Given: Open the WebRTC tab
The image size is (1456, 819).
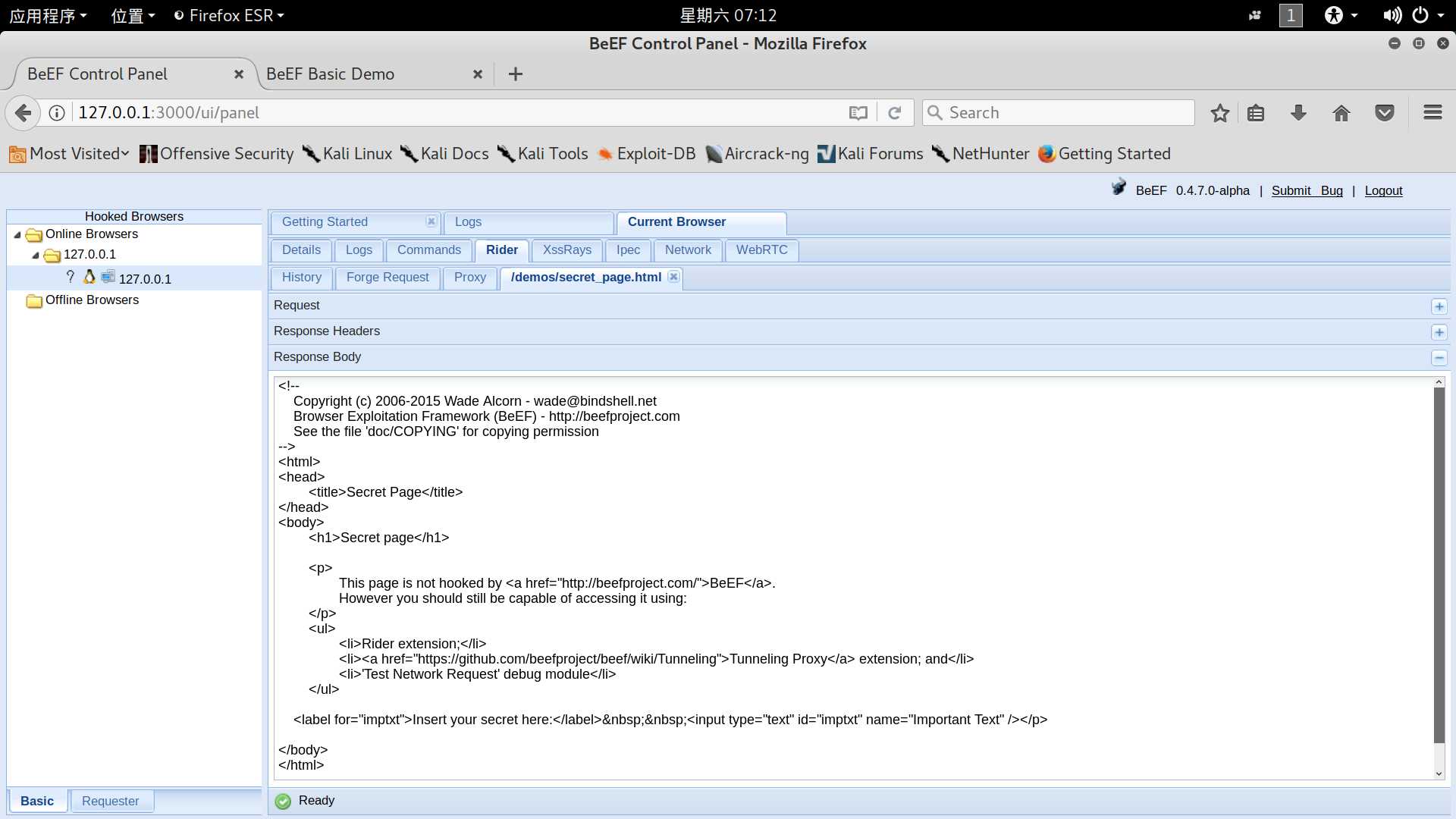Looking at the screenshot, I should click(x=761, y=250).
